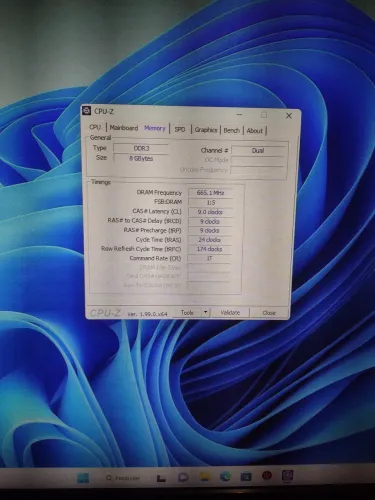Click the Close button in the CPU-Z footer
This screenshot has height=500, width=375.
tap(269, 313)
